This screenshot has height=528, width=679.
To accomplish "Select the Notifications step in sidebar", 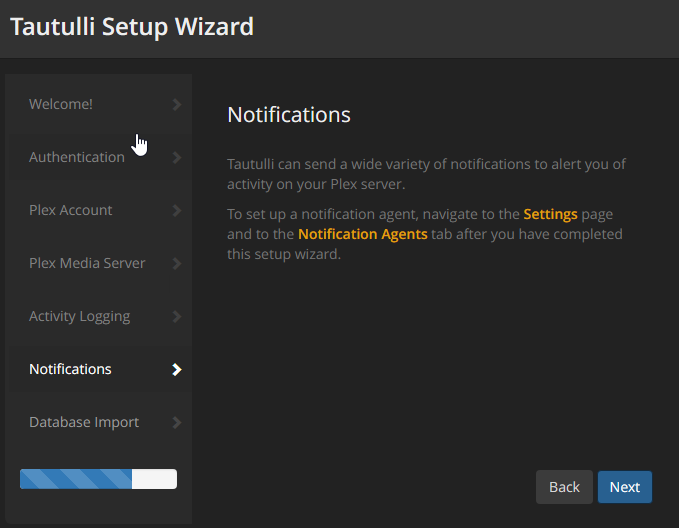I will [x=70, y=369].
